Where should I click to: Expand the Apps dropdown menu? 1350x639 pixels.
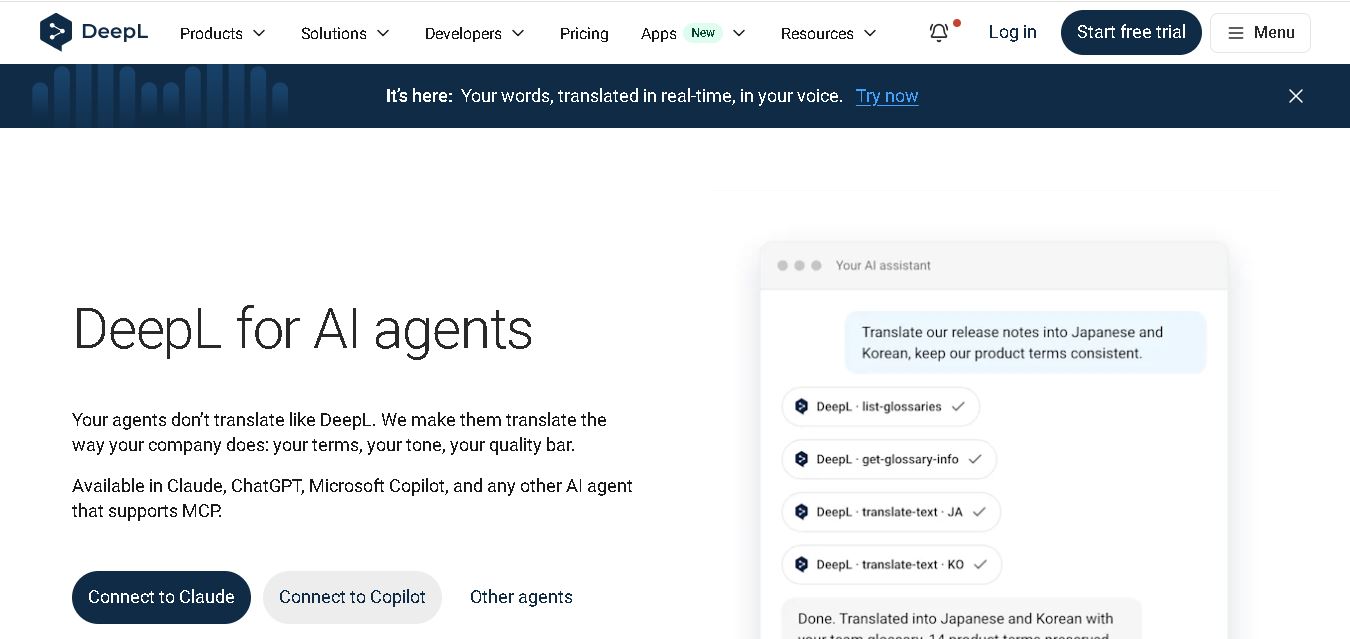pos(693,33)
